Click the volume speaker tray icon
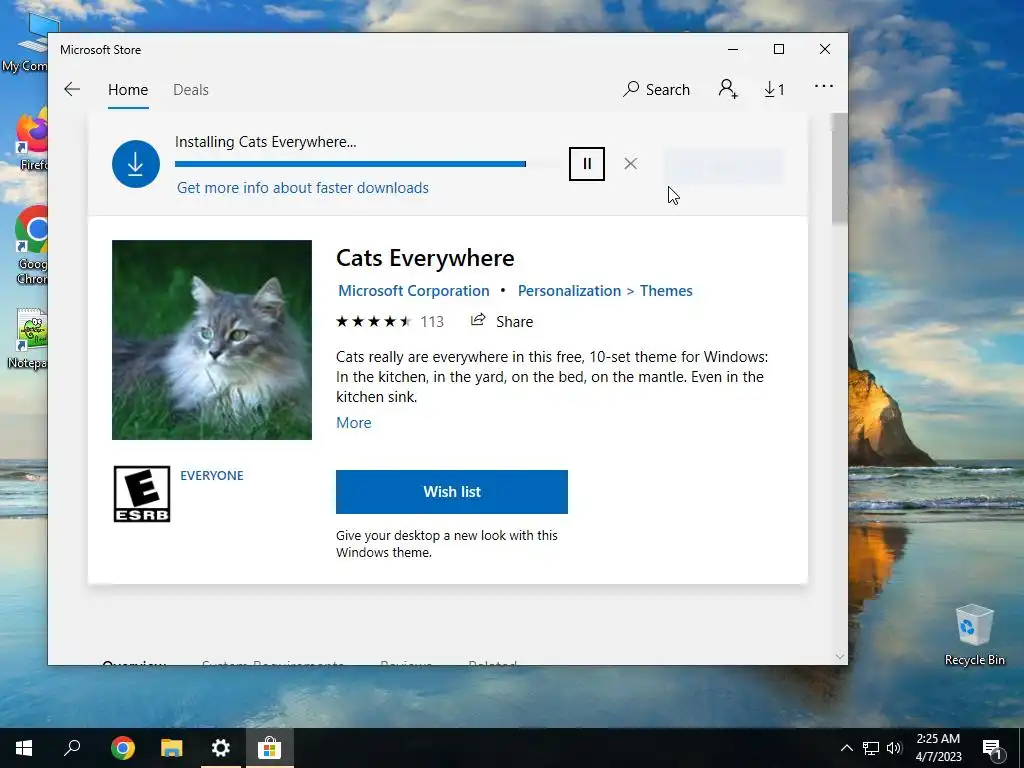Image resolution: width=1024 pixels, height=768 pixels. point(894,748)
